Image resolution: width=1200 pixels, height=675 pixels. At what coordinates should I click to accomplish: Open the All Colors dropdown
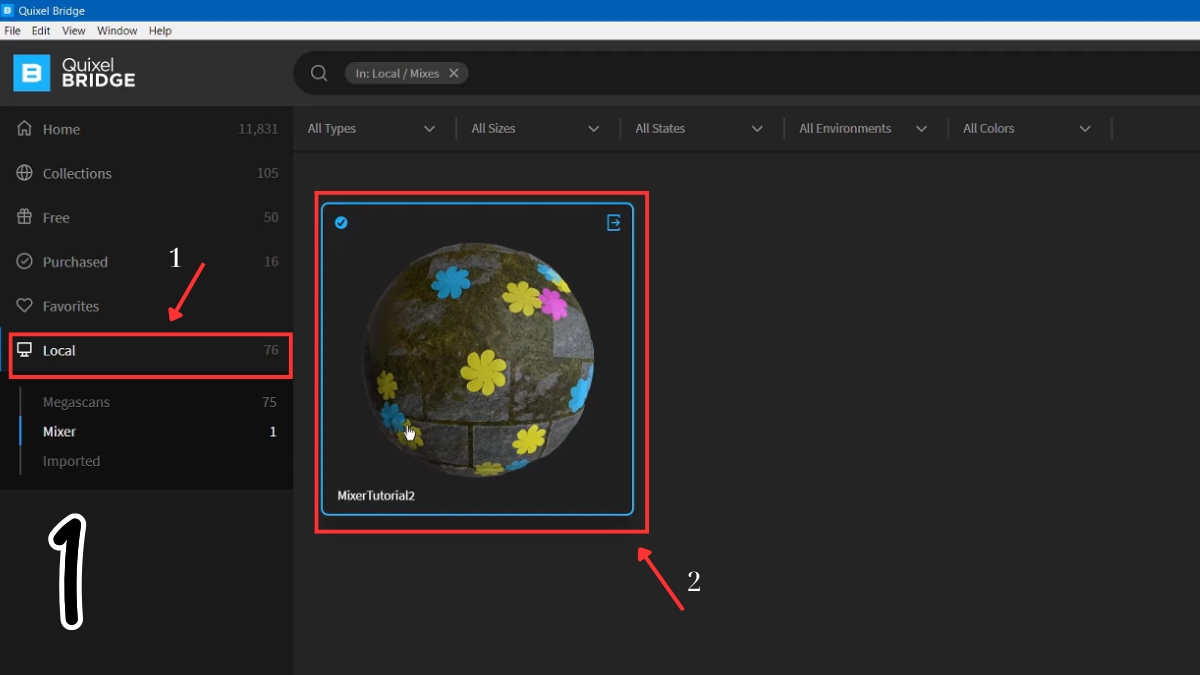point(1027,129)
